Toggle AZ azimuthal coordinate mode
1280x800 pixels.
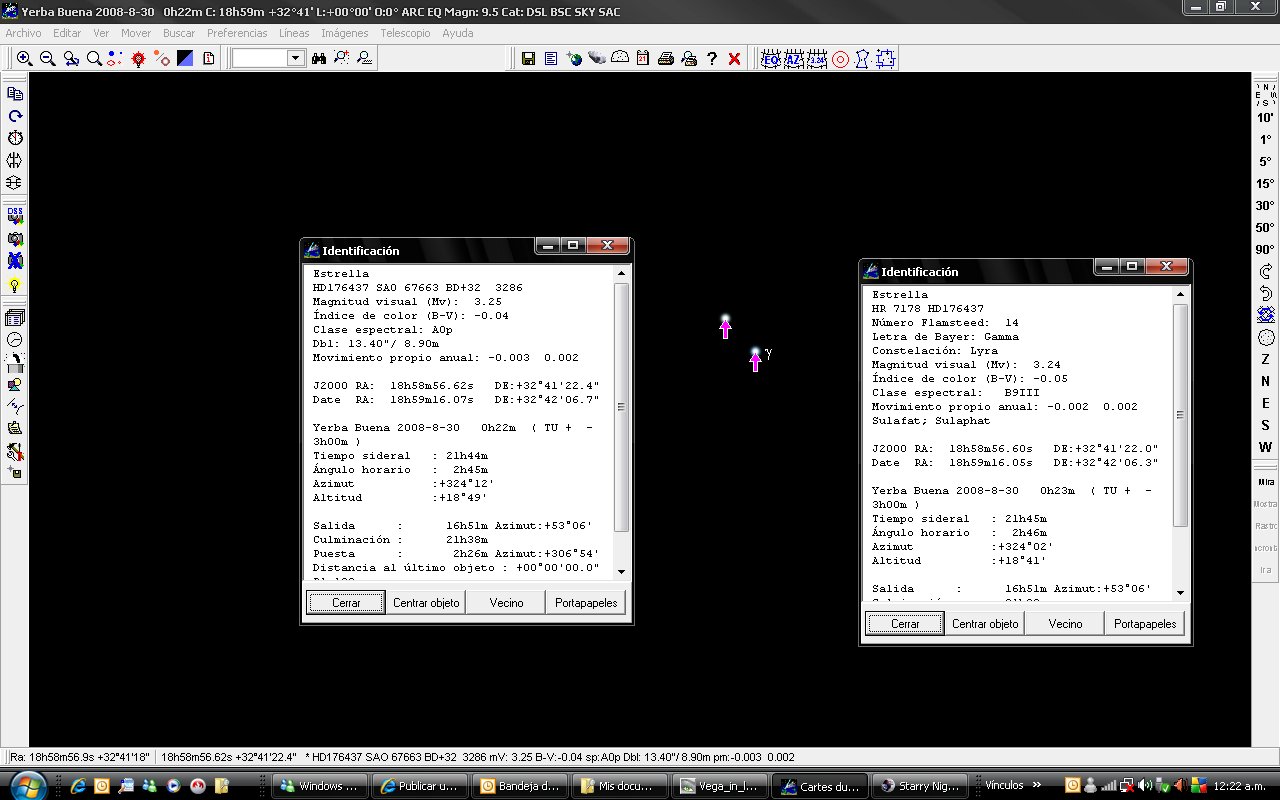click(x=794, y=59)
